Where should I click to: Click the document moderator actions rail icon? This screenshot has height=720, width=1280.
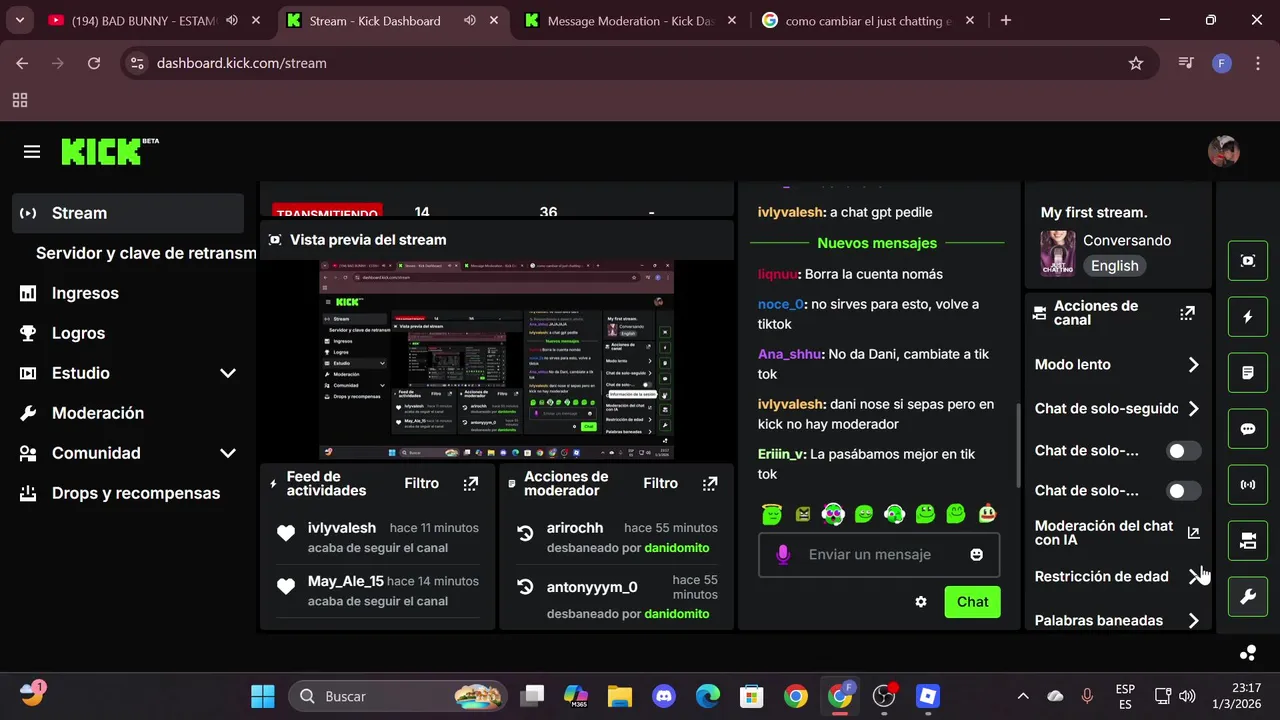point(1248,373)
